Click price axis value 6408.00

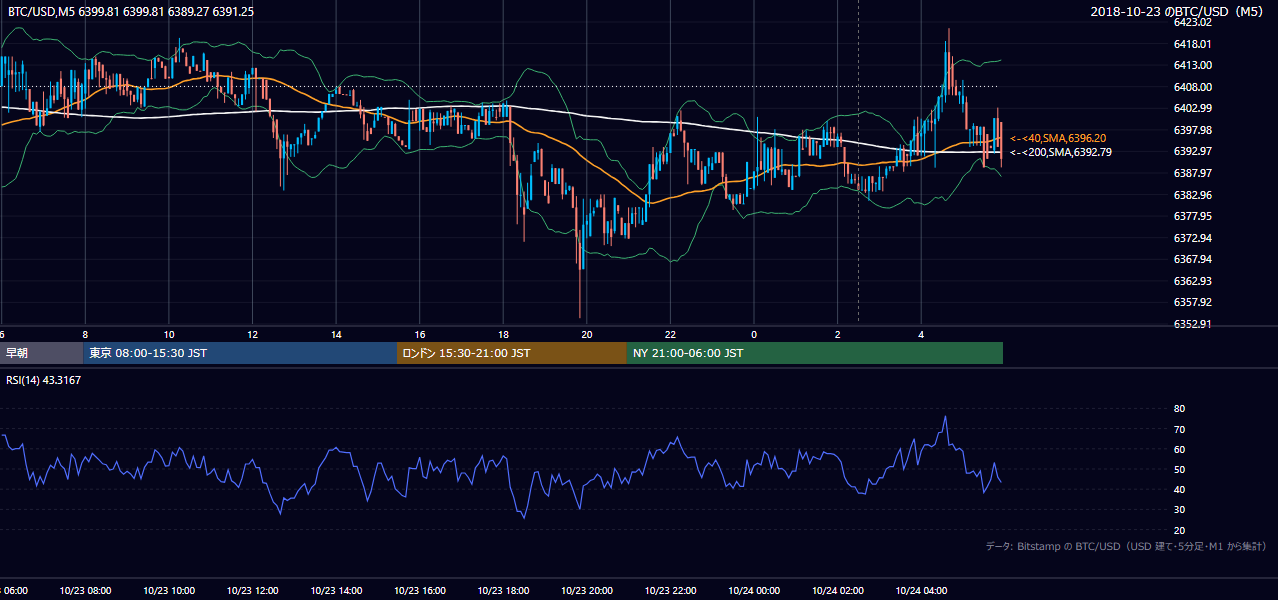1193,87
